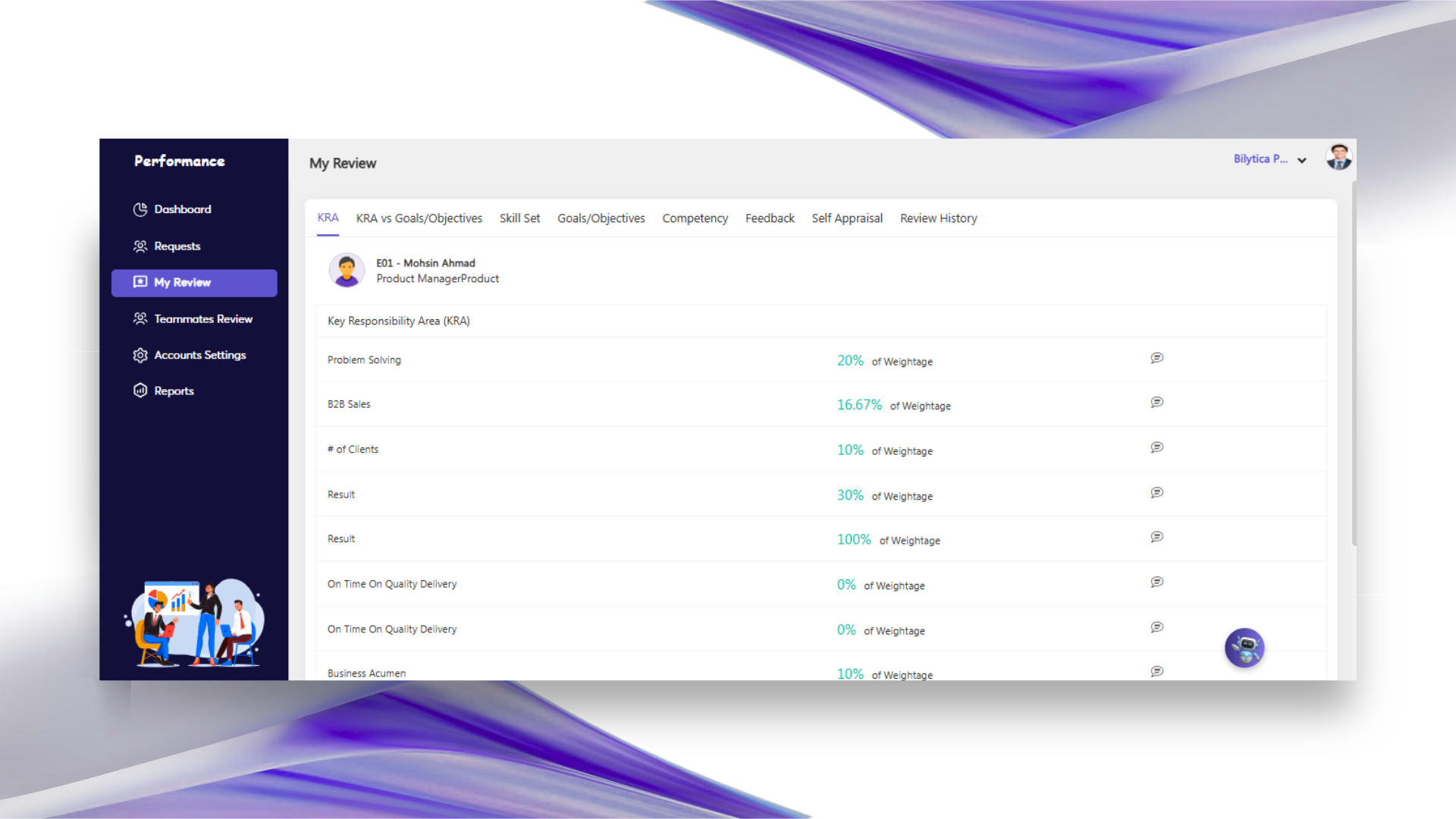Screen dimensions: 1456x819
Task: Click the vertical scrollbar on right edge
Action: (x=1354, y=364)
